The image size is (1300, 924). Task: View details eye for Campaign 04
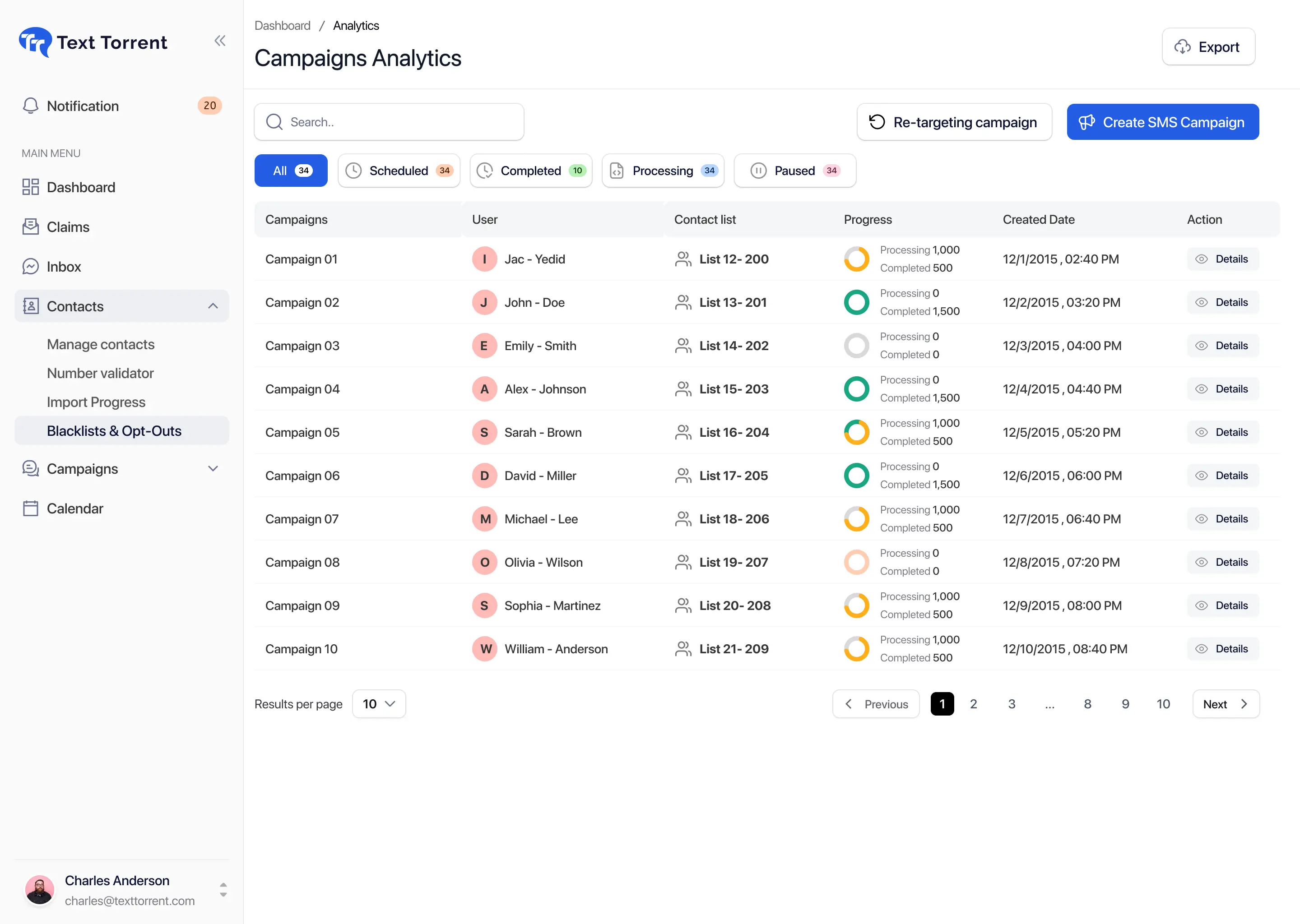pyautogui.click(x=1201, y=389)
